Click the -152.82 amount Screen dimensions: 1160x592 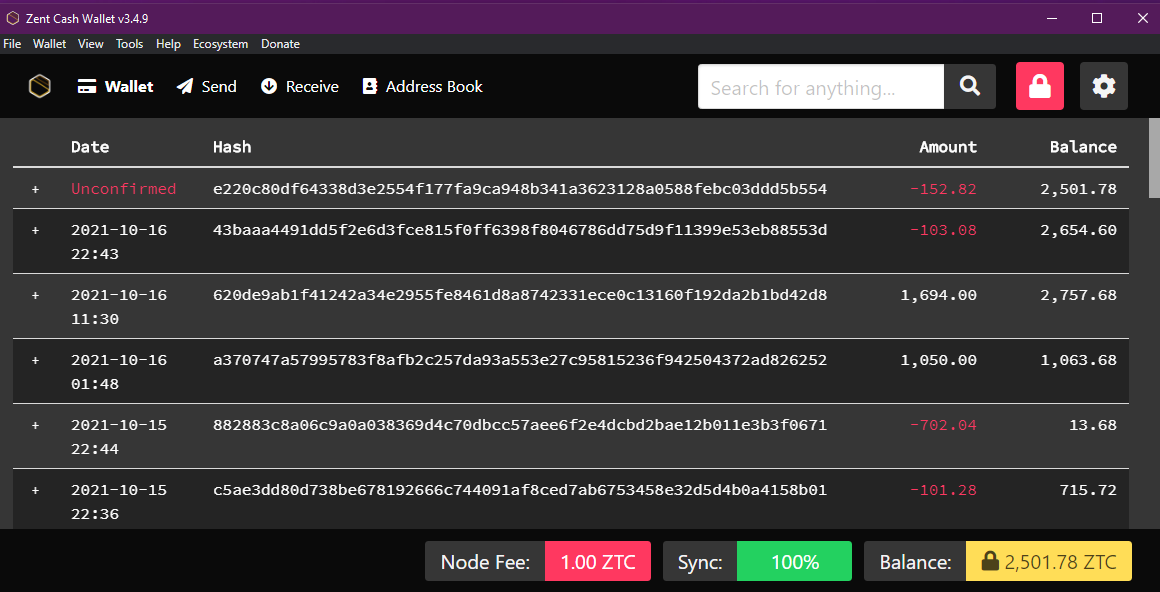(943, 189)
